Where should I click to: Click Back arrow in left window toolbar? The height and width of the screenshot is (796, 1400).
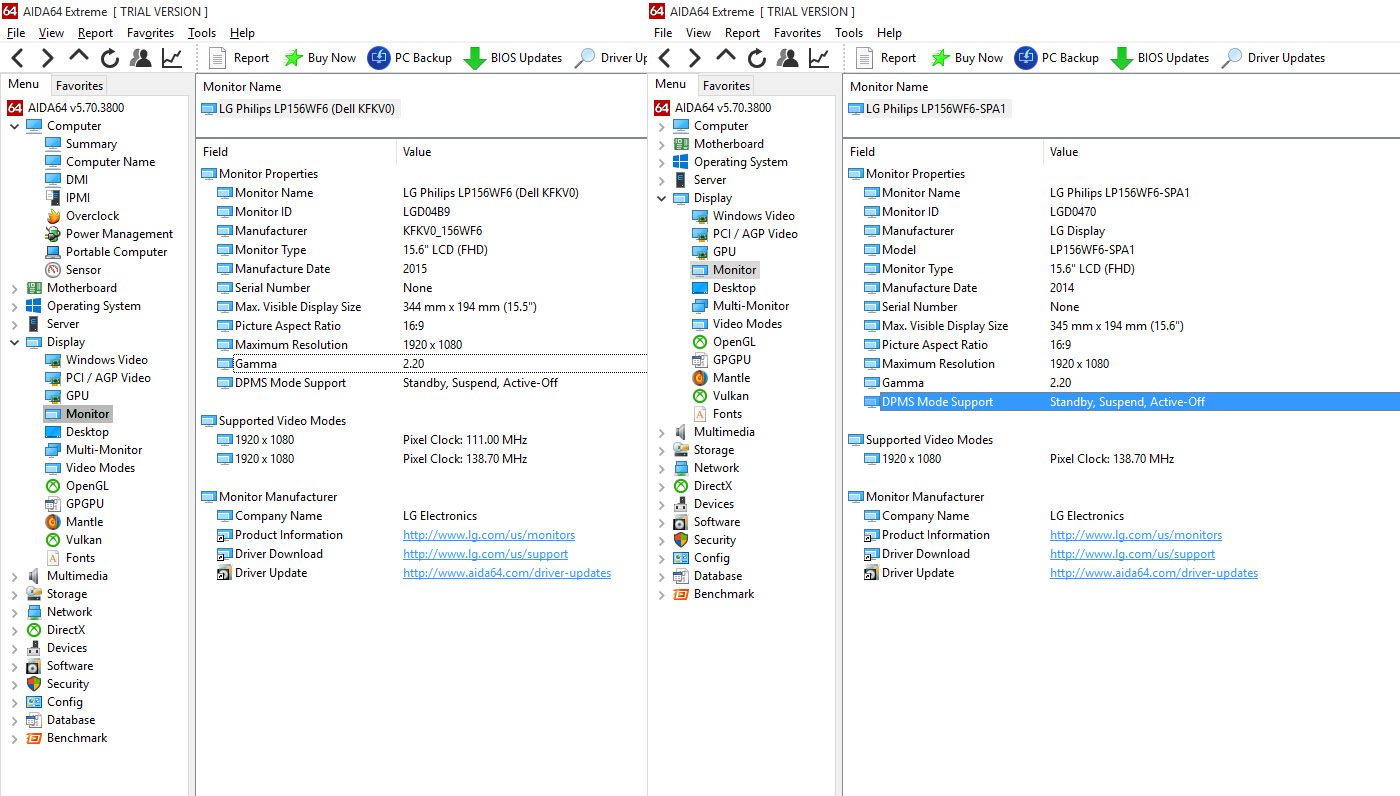(x=17, y=58)
